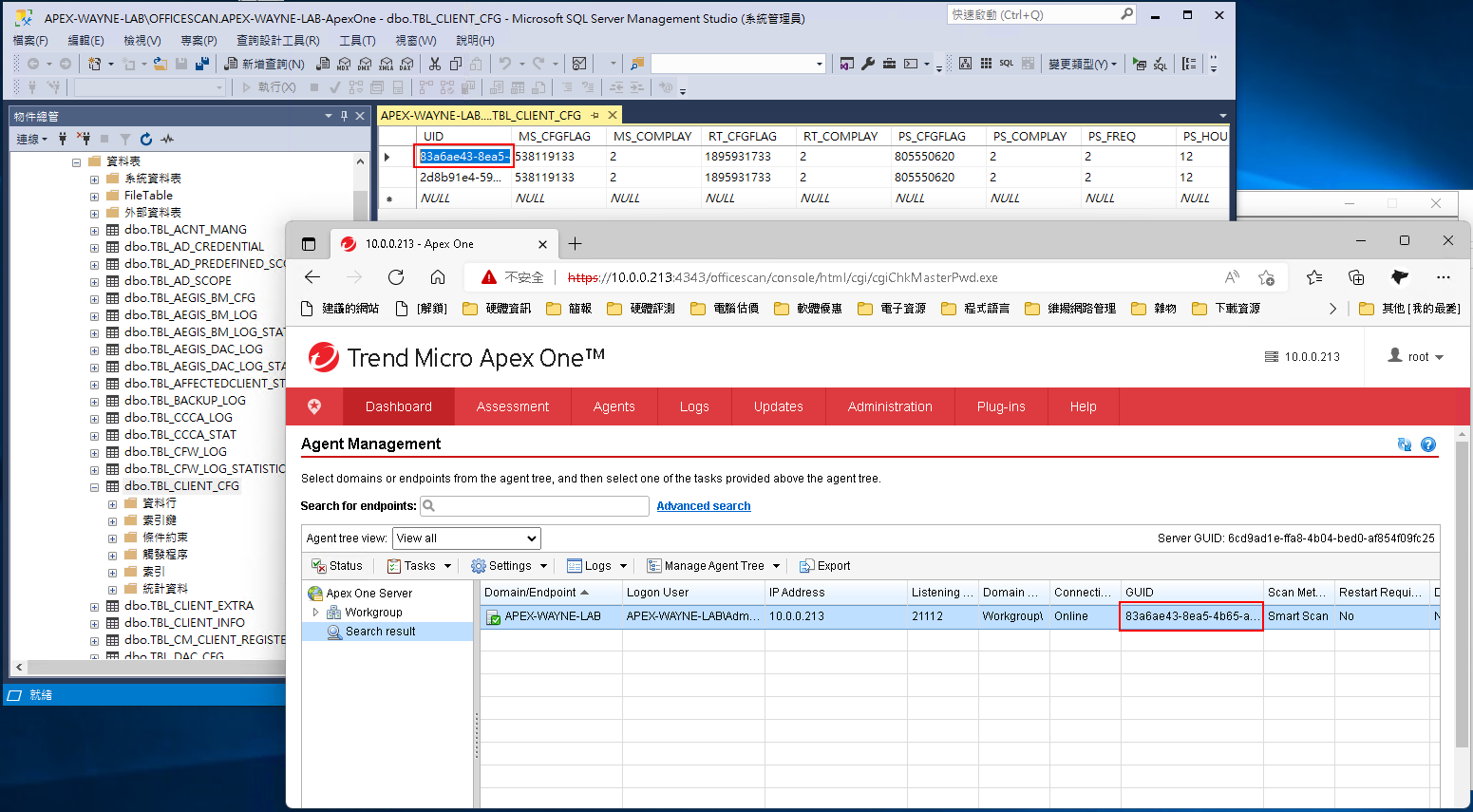Click the New Query (新增查詢) button in SSMS

(264, 64)
